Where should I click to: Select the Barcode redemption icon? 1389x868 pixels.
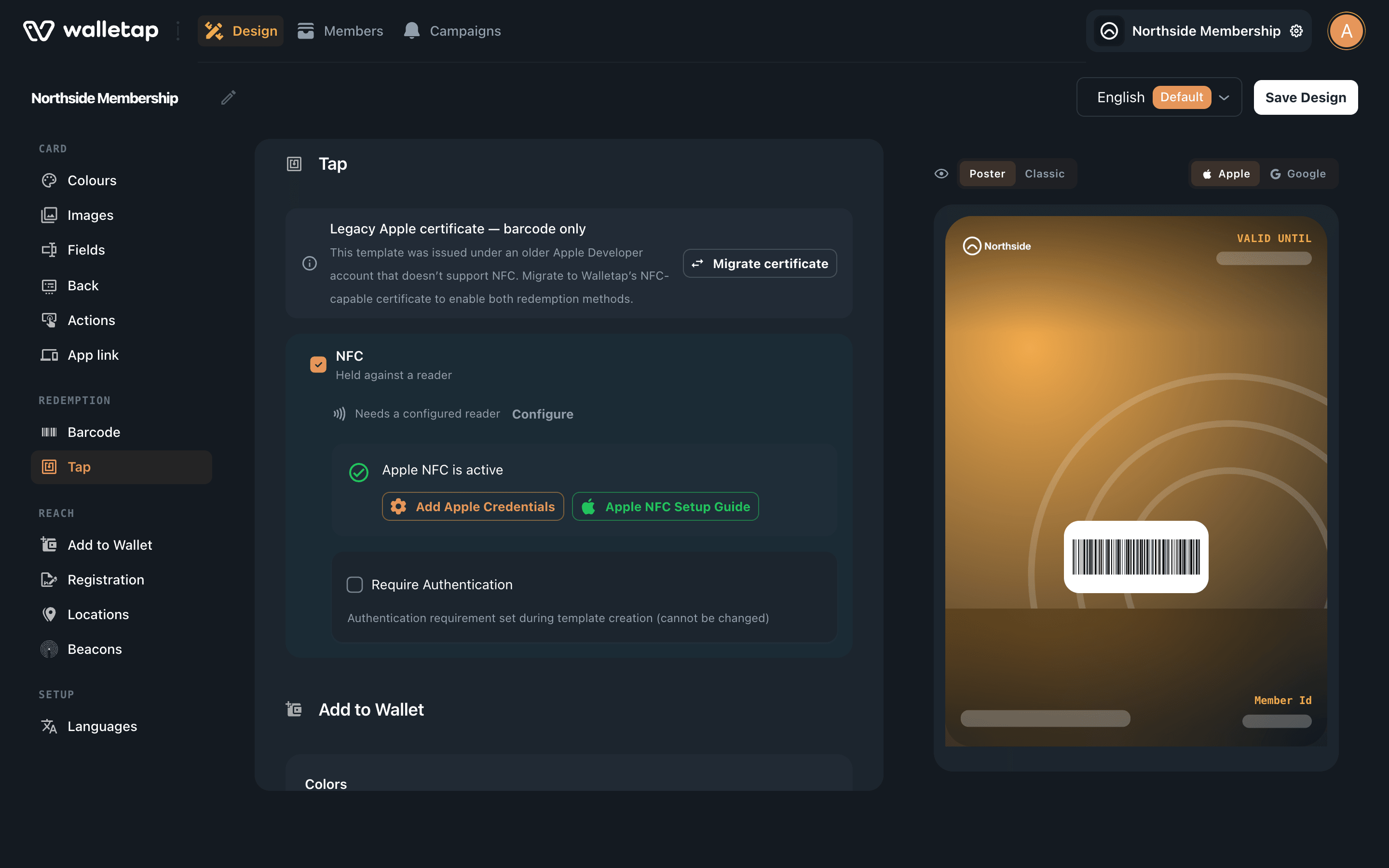49,432
